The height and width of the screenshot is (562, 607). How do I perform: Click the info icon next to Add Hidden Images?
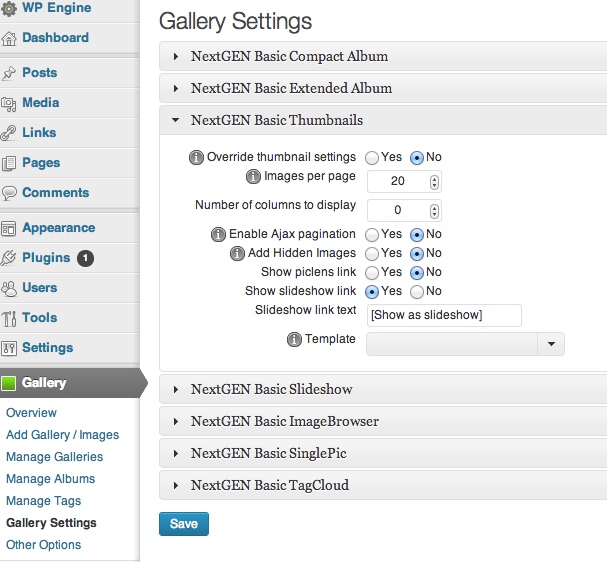[237, 254]
